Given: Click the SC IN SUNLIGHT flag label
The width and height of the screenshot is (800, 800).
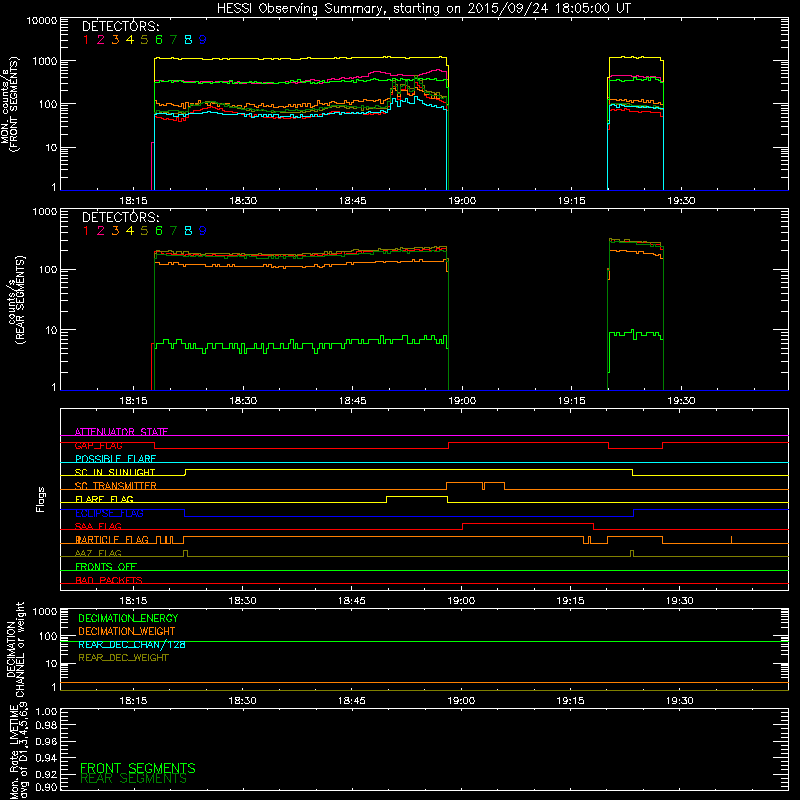Looking at the screenshot, I should click(x=115, y=472).
